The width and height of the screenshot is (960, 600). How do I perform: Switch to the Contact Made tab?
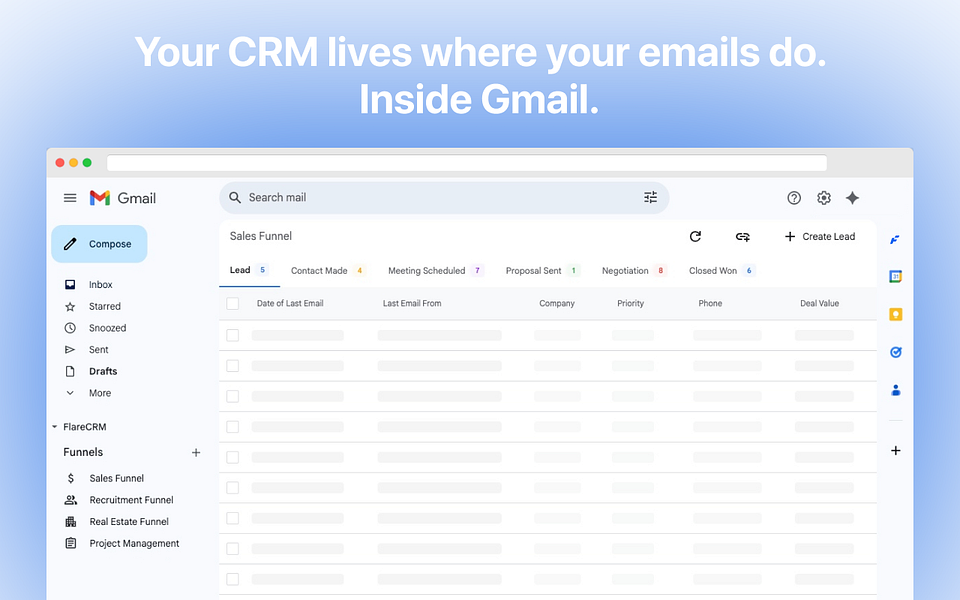[328, 271]
